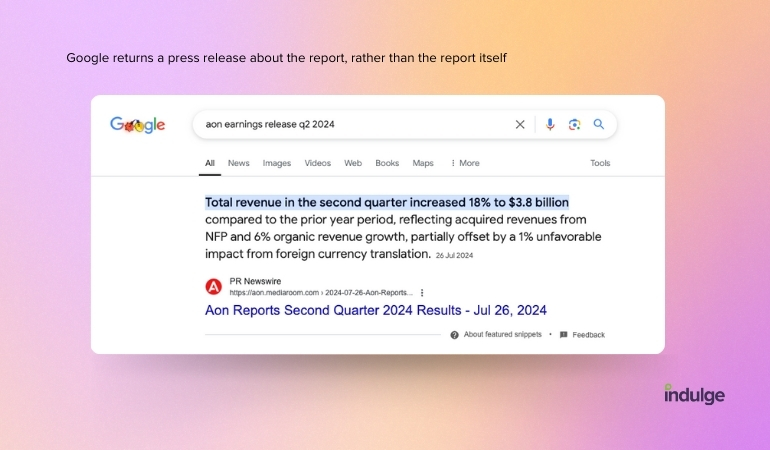
Task: Click the '26 Jul 2024' snippet date
Action: point(454,255)
